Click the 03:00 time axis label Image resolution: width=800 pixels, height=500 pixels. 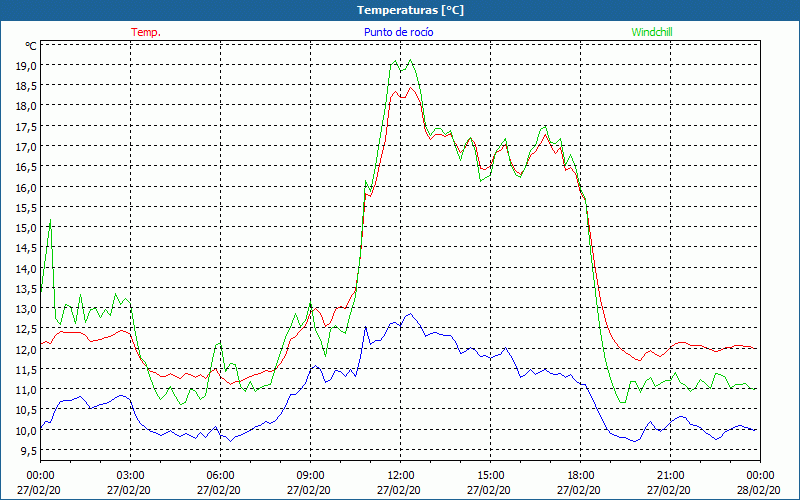pyautogui.click(x=130, y=476)
